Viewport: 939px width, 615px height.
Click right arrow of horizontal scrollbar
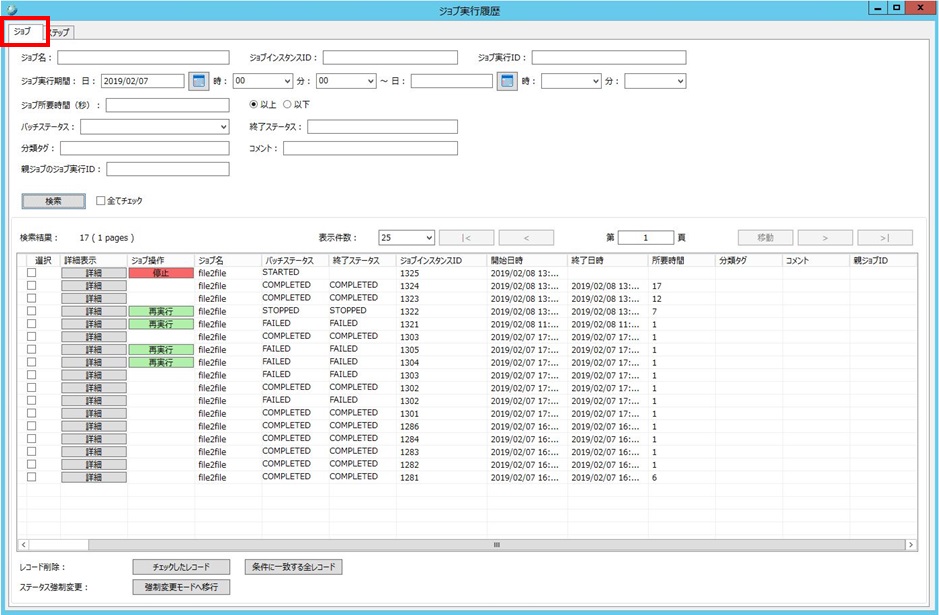910,545
